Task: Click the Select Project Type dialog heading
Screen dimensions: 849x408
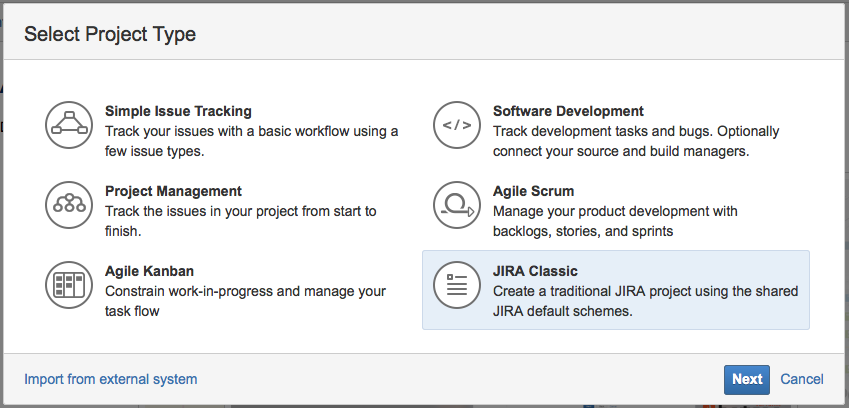Action: pos(110,34)
